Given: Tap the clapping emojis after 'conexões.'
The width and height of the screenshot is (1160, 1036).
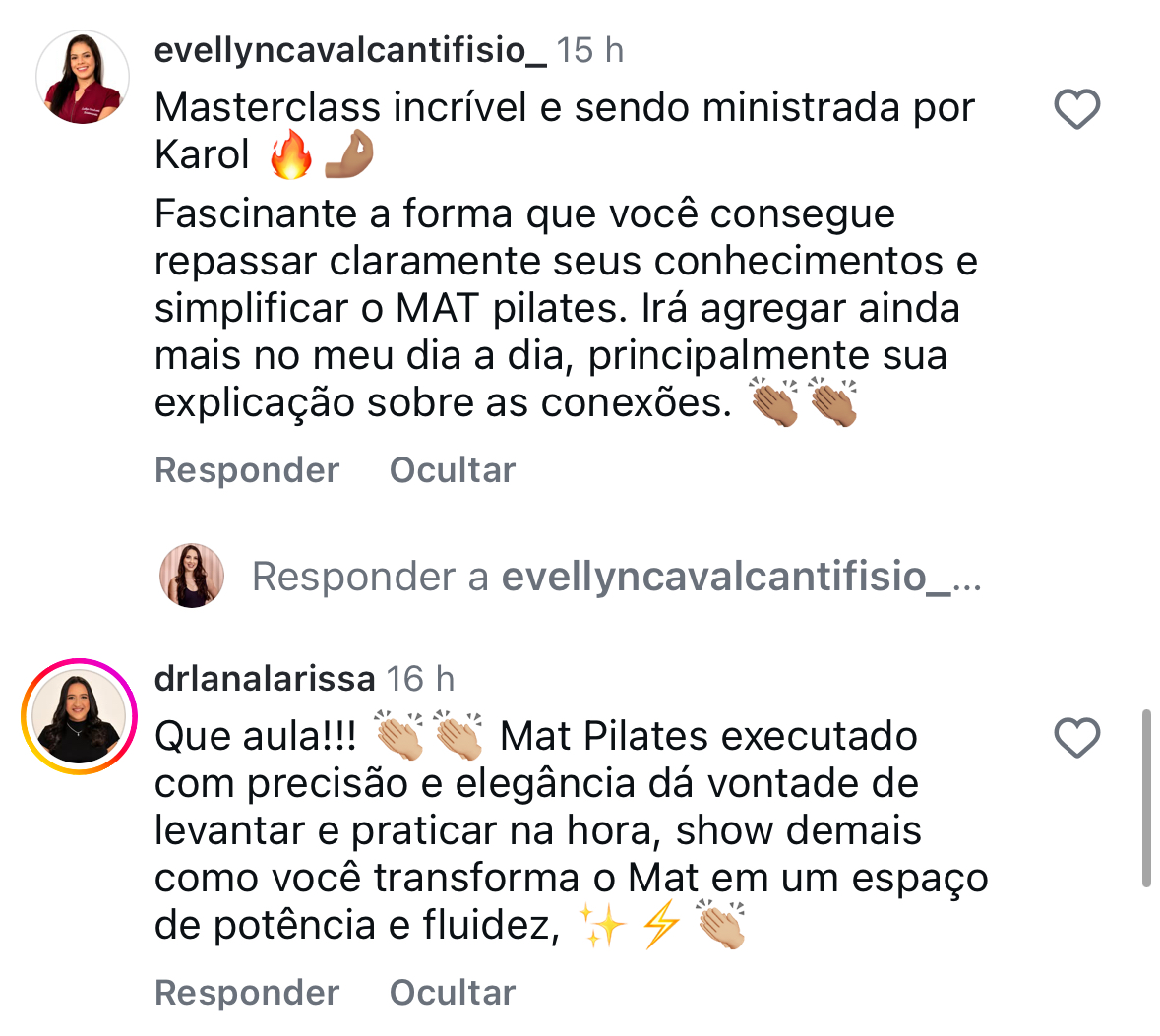Looking at the screenshot, I should tap(804, 402).
